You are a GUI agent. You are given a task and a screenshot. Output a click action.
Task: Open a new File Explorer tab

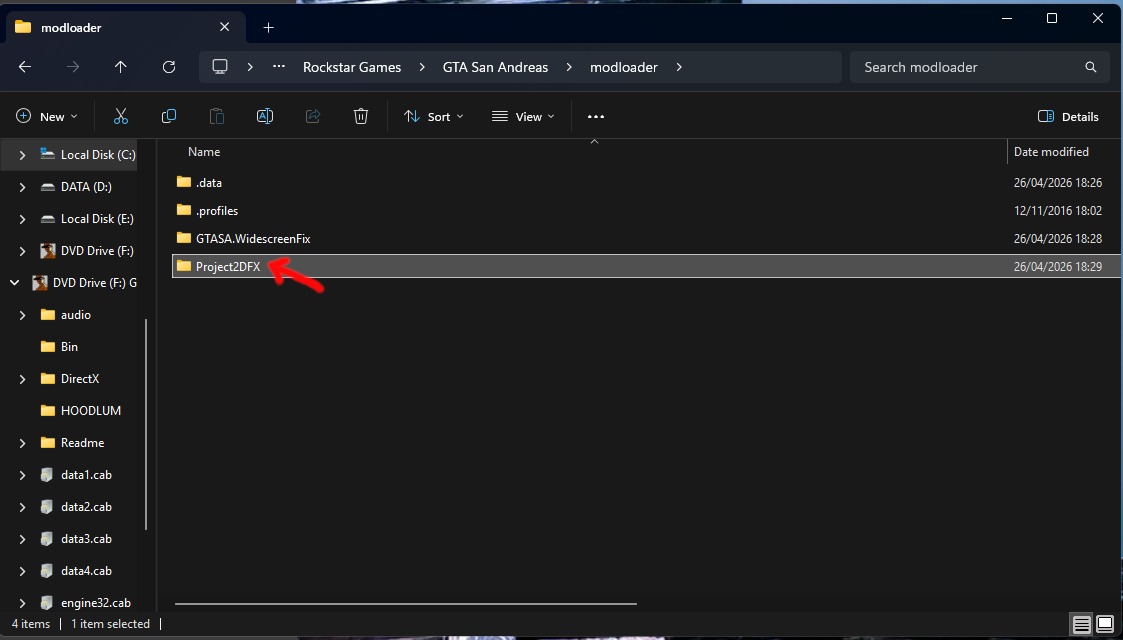point(269,27)
